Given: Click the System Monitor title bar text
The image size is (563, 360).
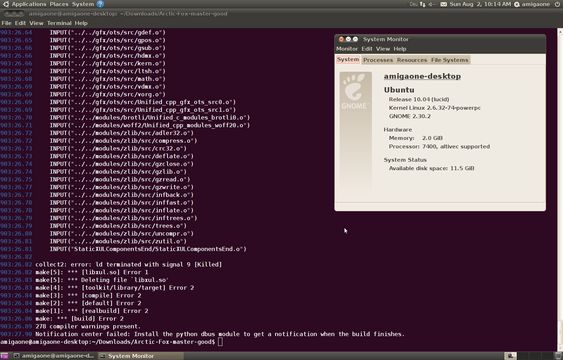Looking at the screenshot, I should click(x=386, y=39).
